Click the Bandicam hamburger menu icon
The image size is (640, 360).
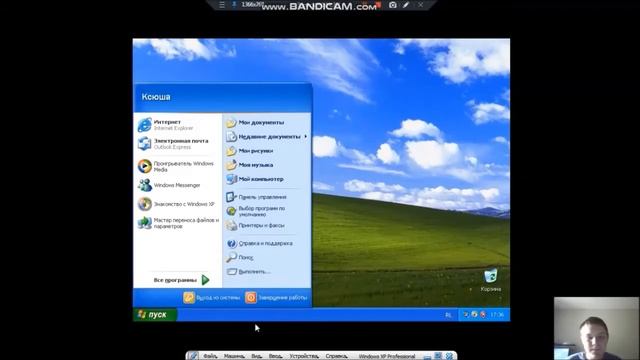(x=222, y=5)
